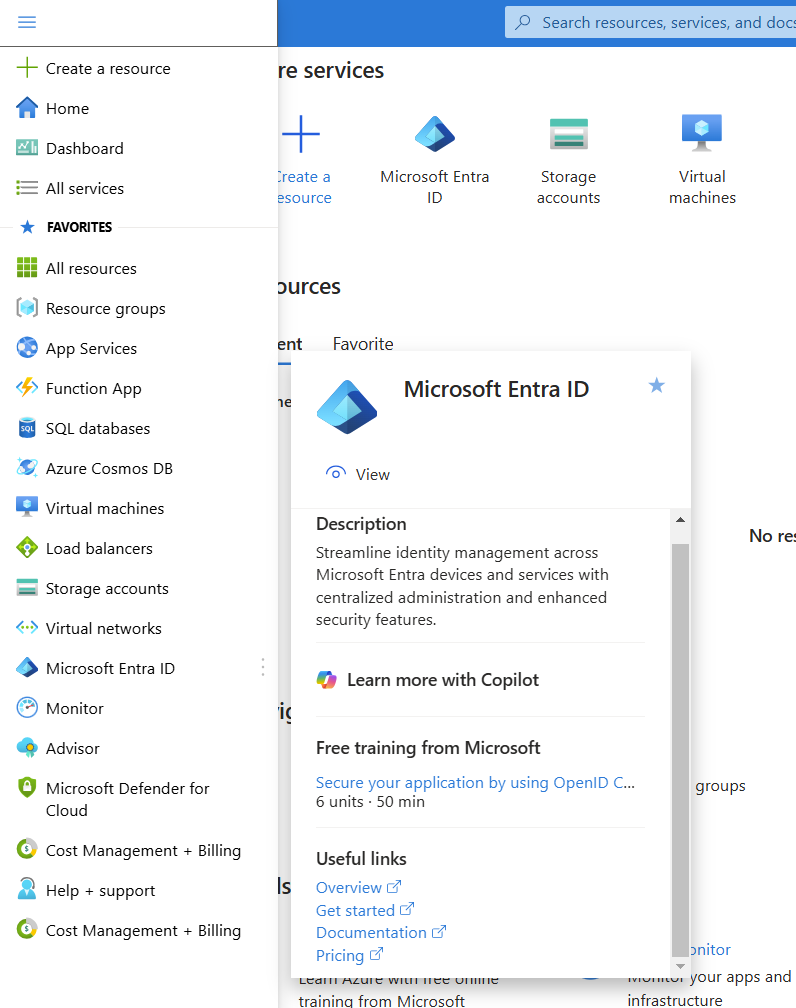This screenshot has height=1008, width=796.
Task: Open Monitor gauge icon in sidebar
Action: tap(26, 708)
